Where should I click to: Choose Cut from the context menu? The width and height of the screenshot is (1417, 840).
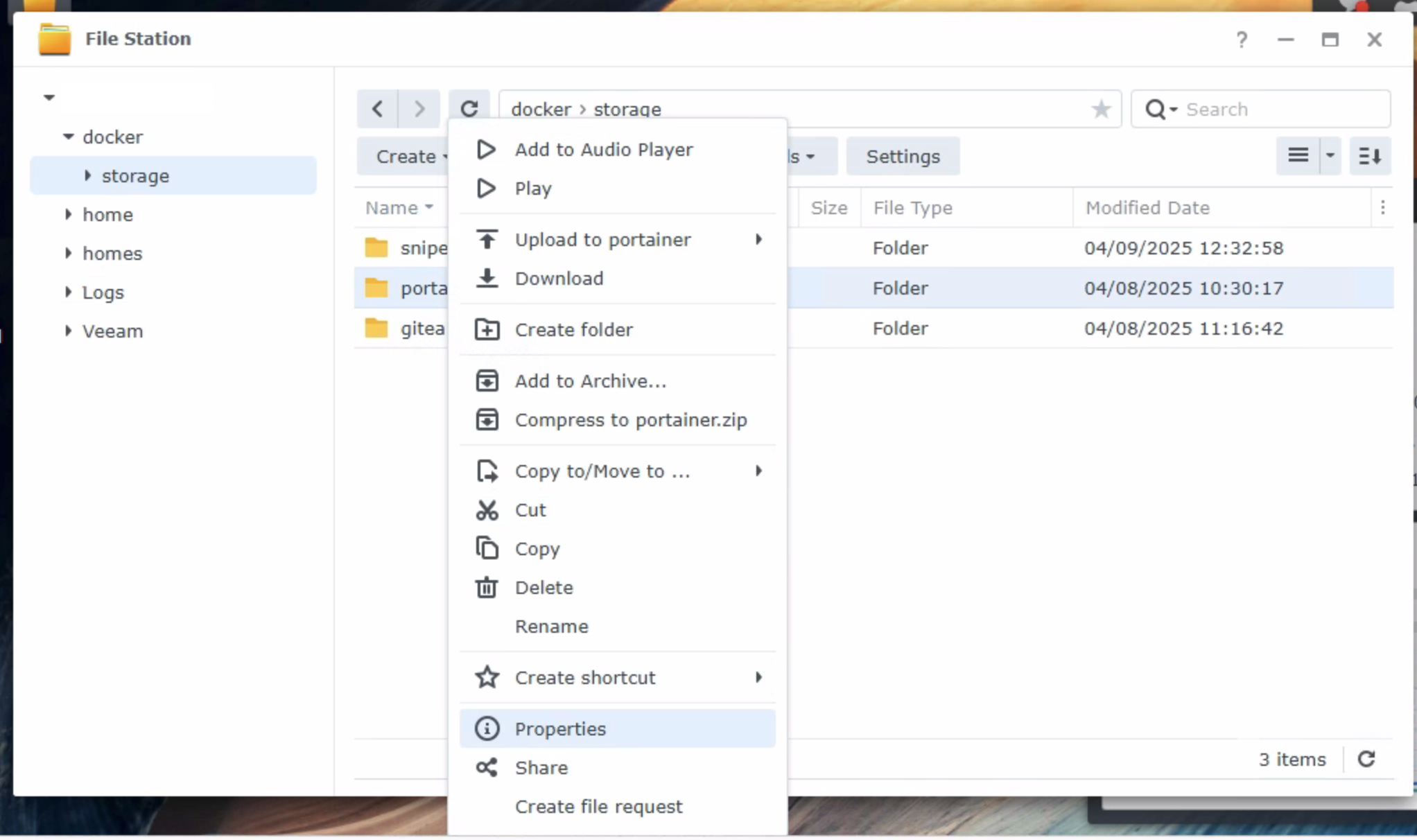[x=617, y=510]
